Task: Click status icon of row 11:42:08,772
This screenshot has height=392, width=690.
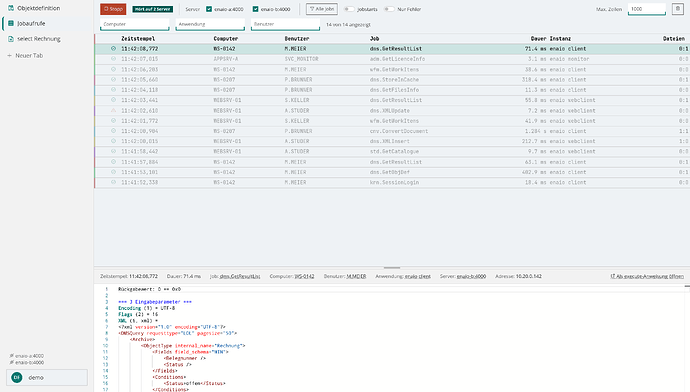Action: click(113, 49)
